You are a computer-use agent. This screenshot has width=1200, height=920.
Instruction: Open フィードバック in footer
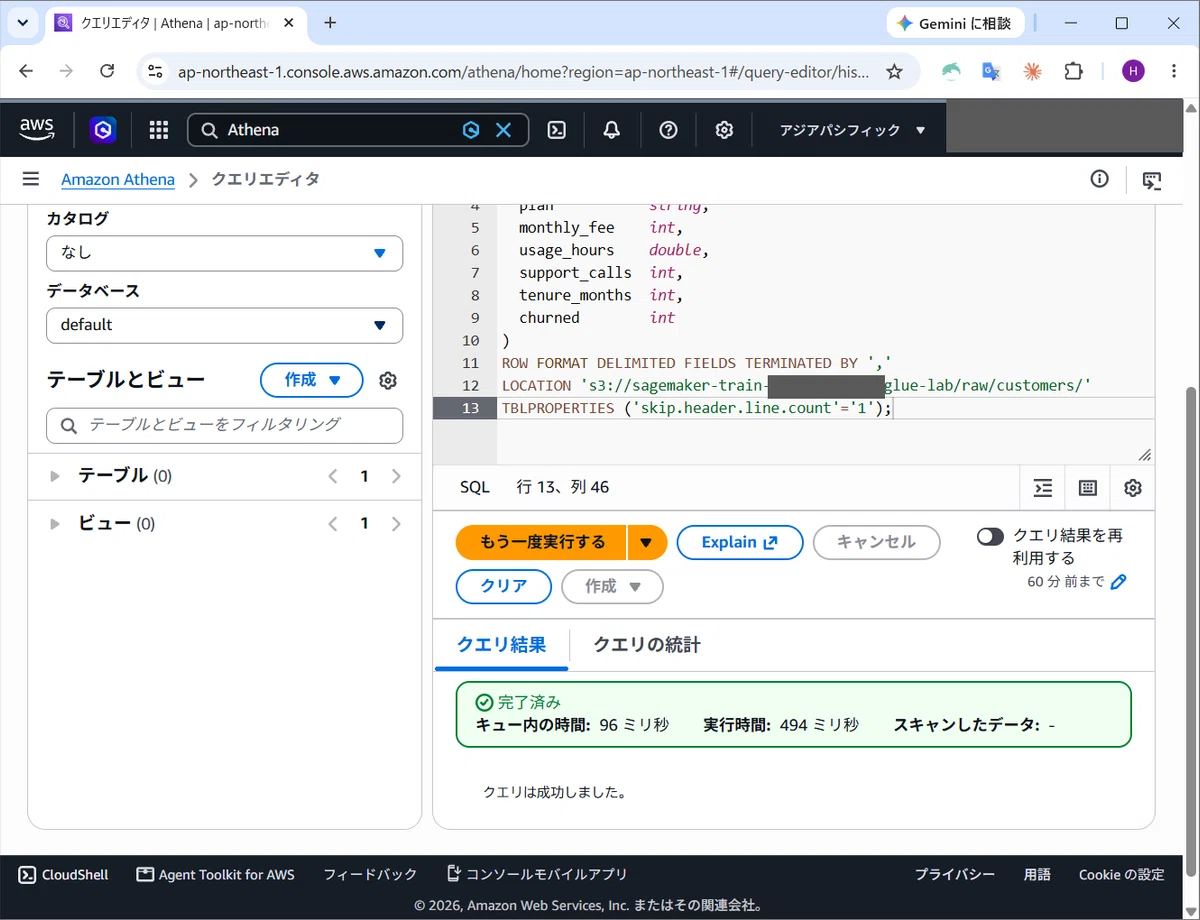(x=370, y=875)
